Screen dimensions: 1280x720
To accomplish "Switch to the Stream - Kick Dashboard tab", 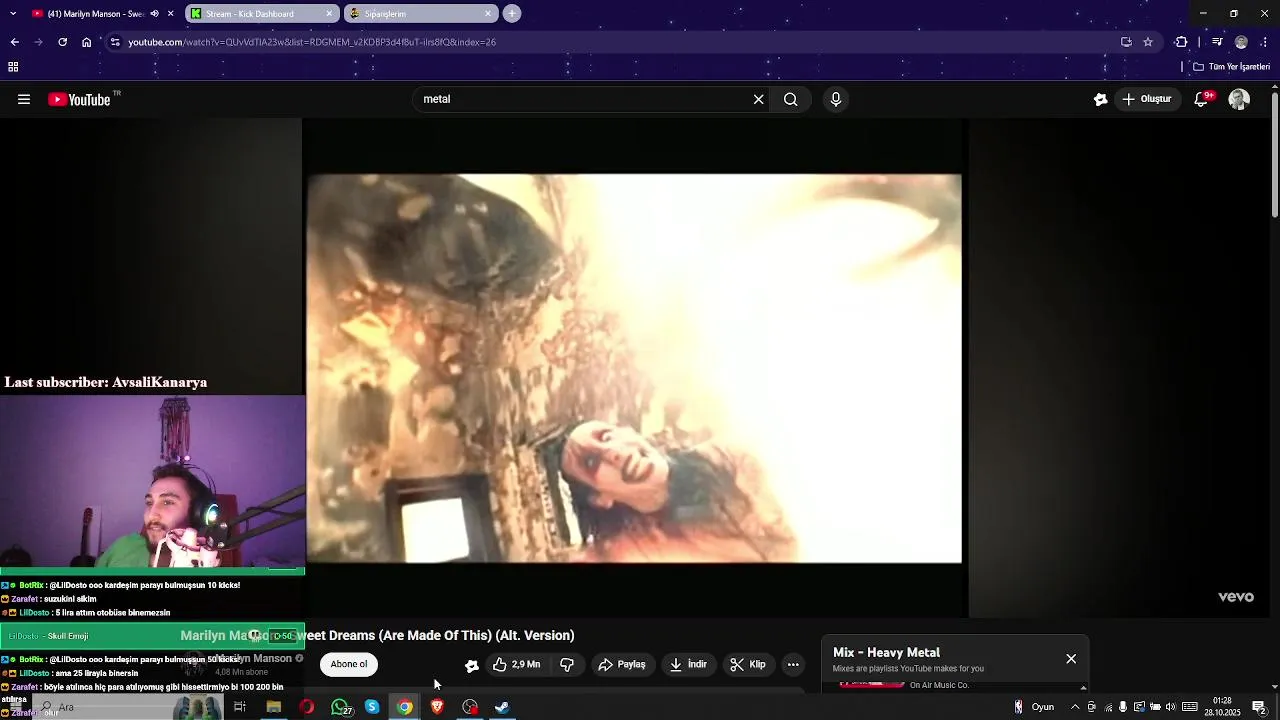I will pos(262,14).
